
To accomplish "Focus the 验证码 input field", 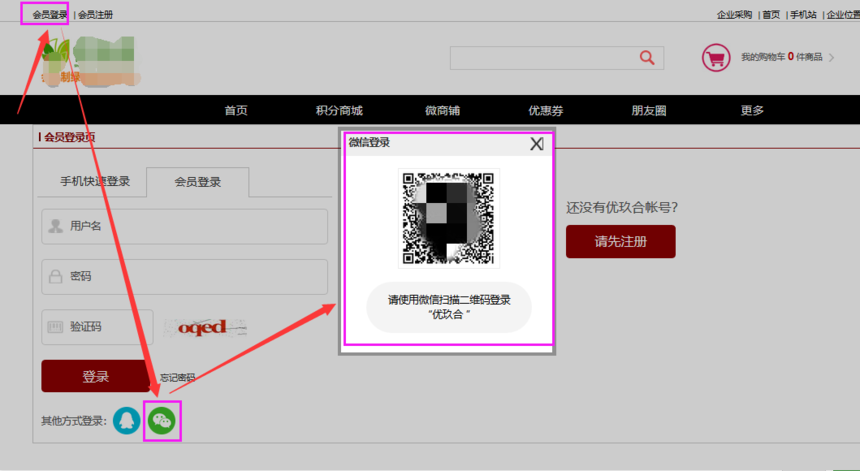I will point(98,327).
